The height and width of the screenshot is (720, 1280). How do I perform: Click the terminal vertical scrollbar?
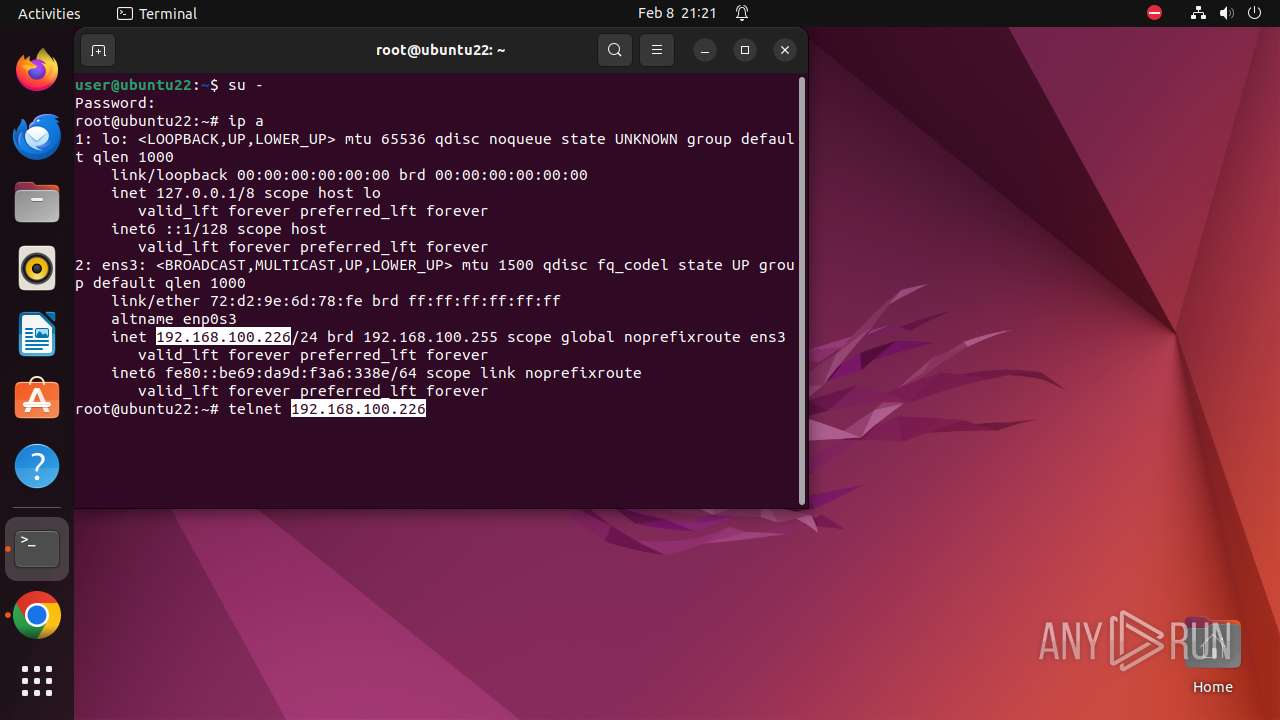(x=802, y=291)
